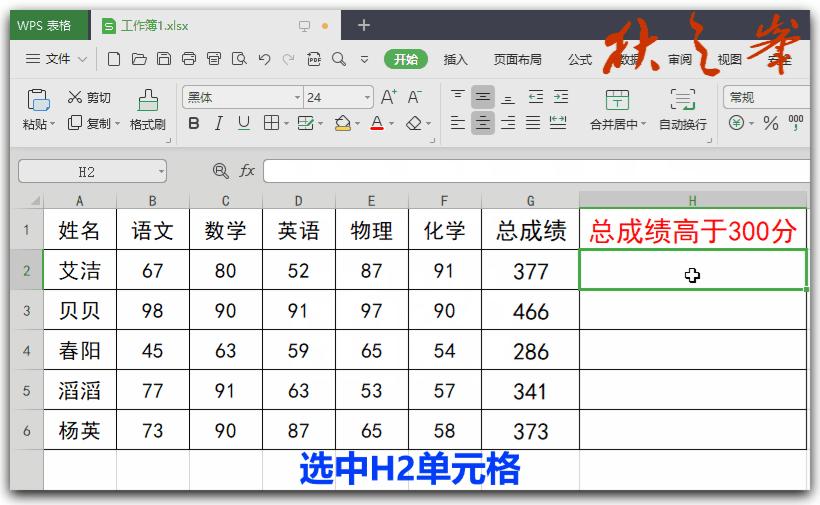This screenshot has height=505, width=820.
Task: Click inside the formula bar input
Action: pyautogui.click(x=536, y=171)
